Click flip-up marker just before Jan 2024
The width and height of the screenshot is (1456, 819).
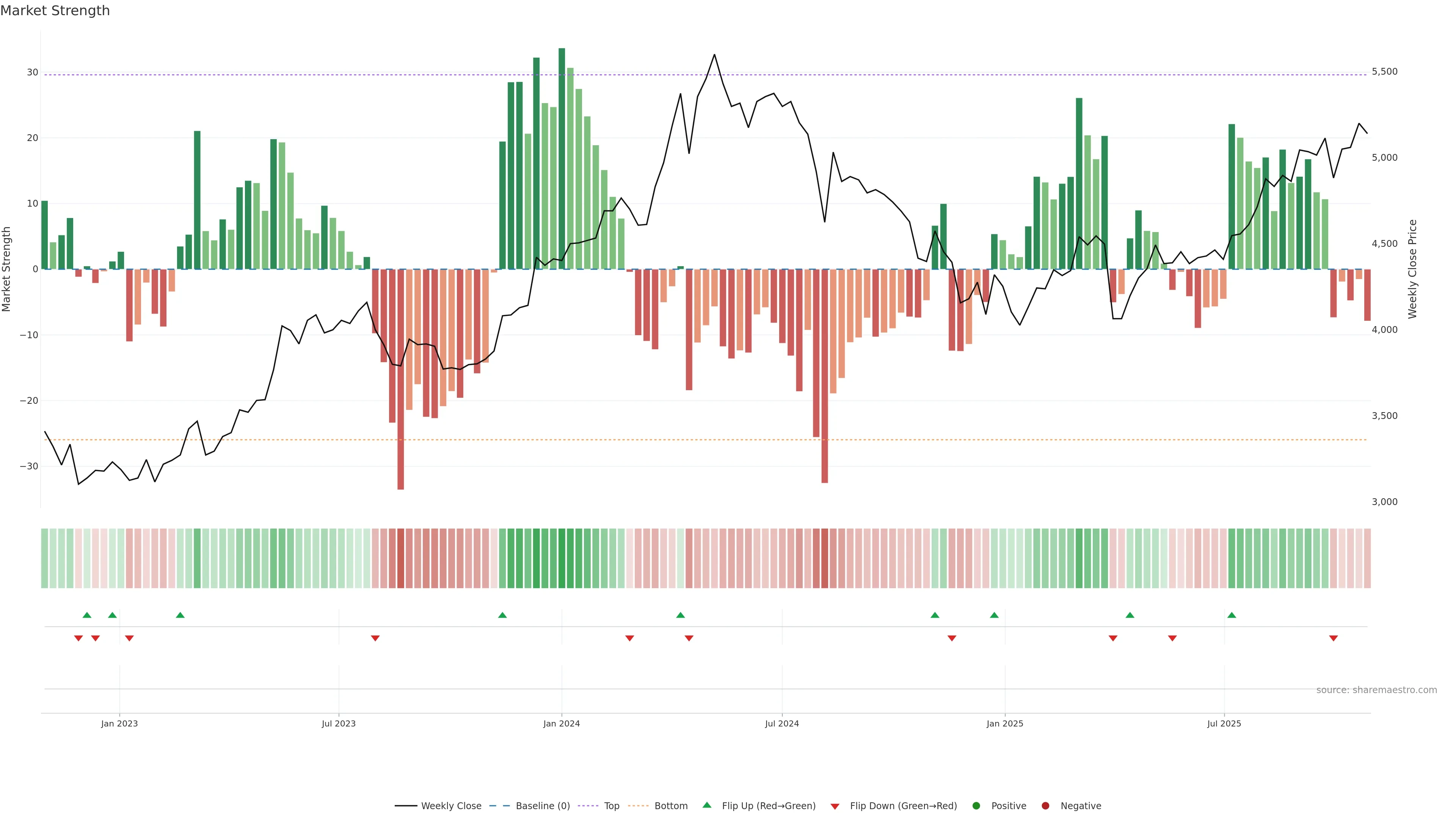coord(502,615)
